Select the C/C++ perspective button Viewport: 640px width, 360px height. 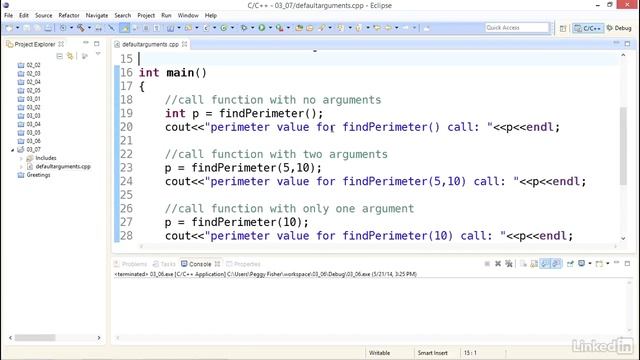coord(588,28)
